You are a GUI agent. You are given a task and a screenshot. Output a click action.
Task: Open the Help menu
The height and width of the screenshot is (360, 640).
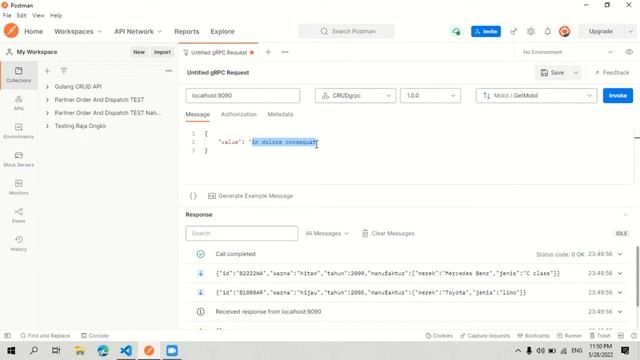56,16
